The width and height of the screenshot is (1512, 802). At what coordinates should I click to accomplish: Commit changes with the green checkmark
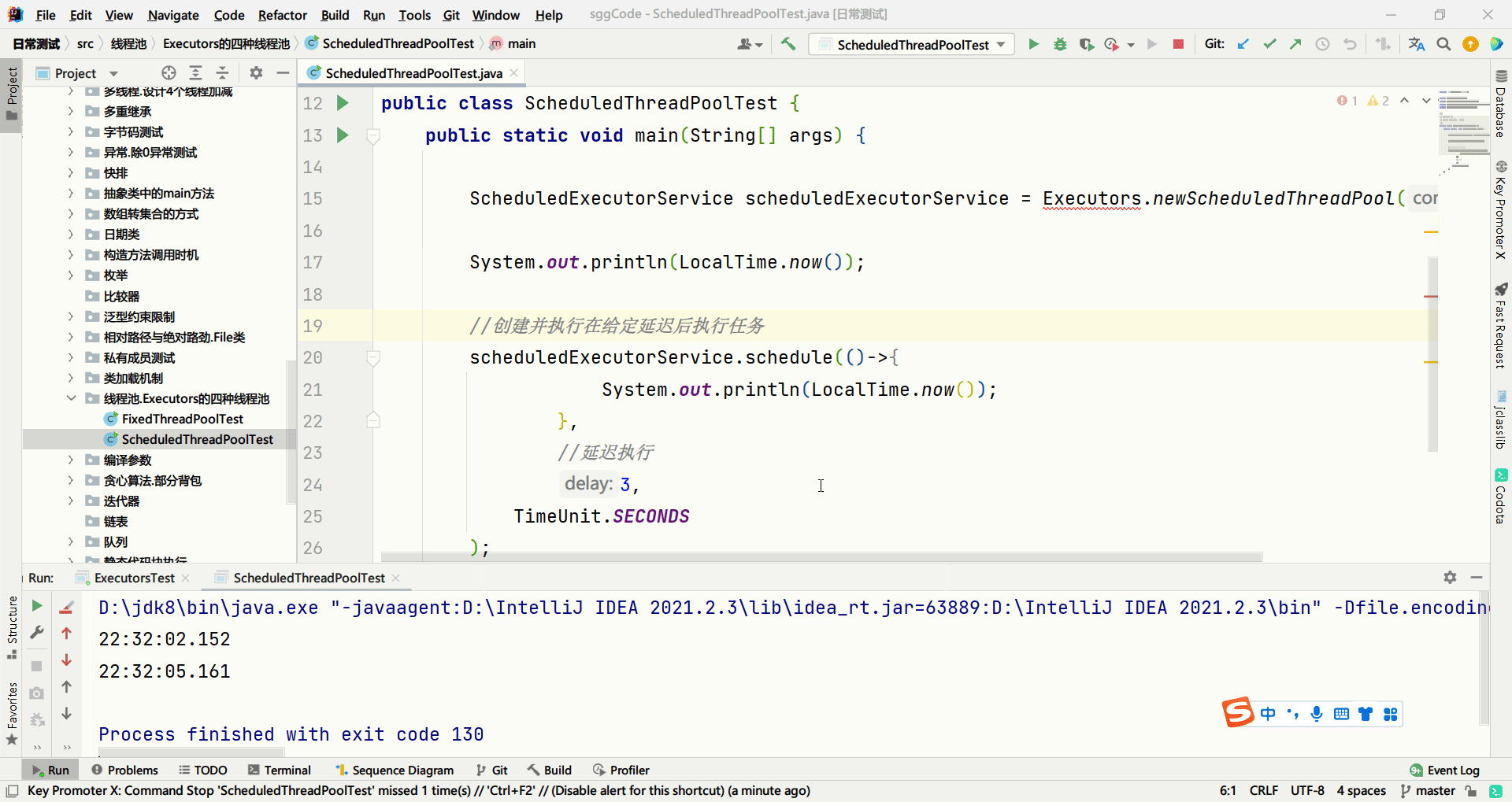[1269, 44]
